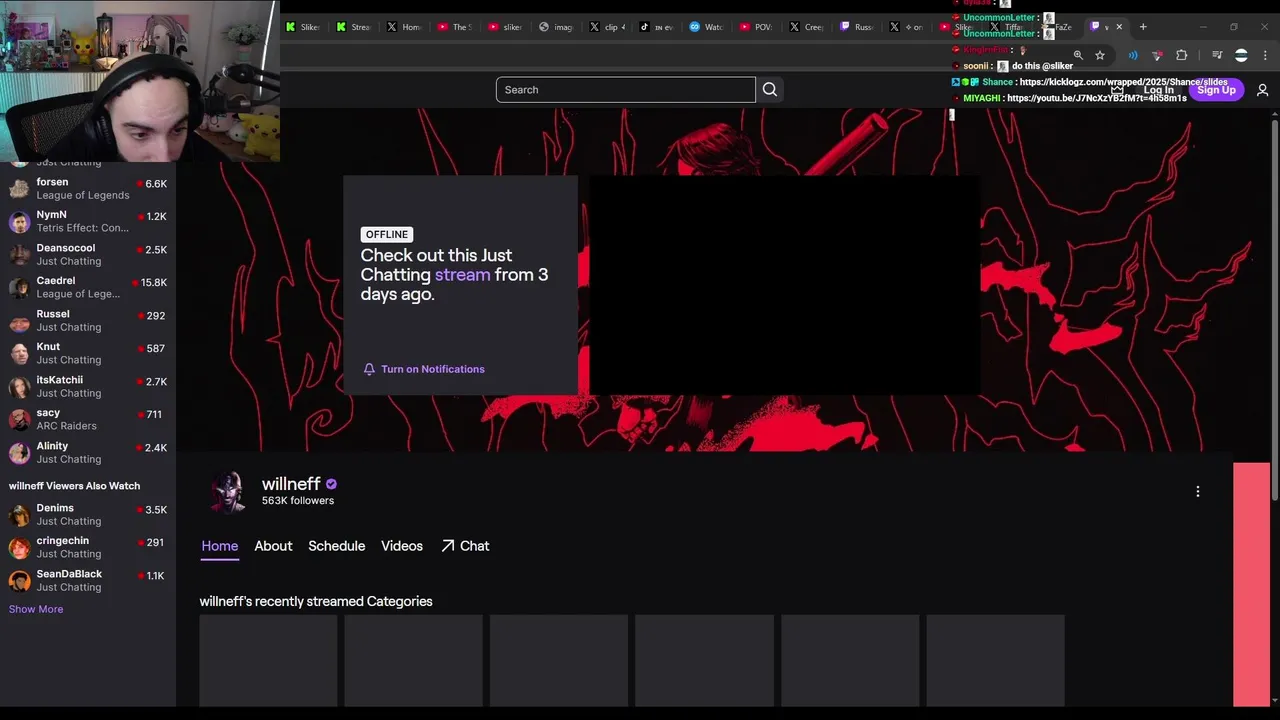Open forsen's channel from sidebar
The image size is (1280, 720).
88,188
